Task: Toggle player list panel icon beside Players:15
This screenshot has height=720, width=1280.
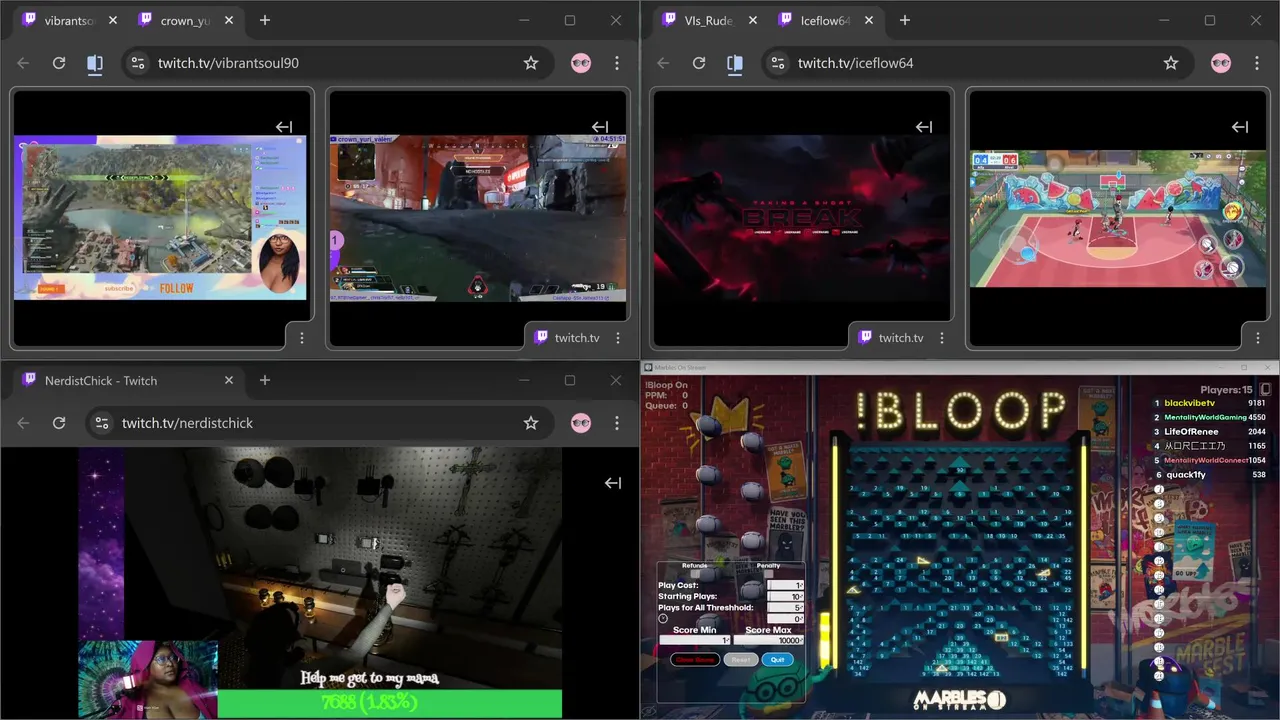Action: coord(1265,390)
